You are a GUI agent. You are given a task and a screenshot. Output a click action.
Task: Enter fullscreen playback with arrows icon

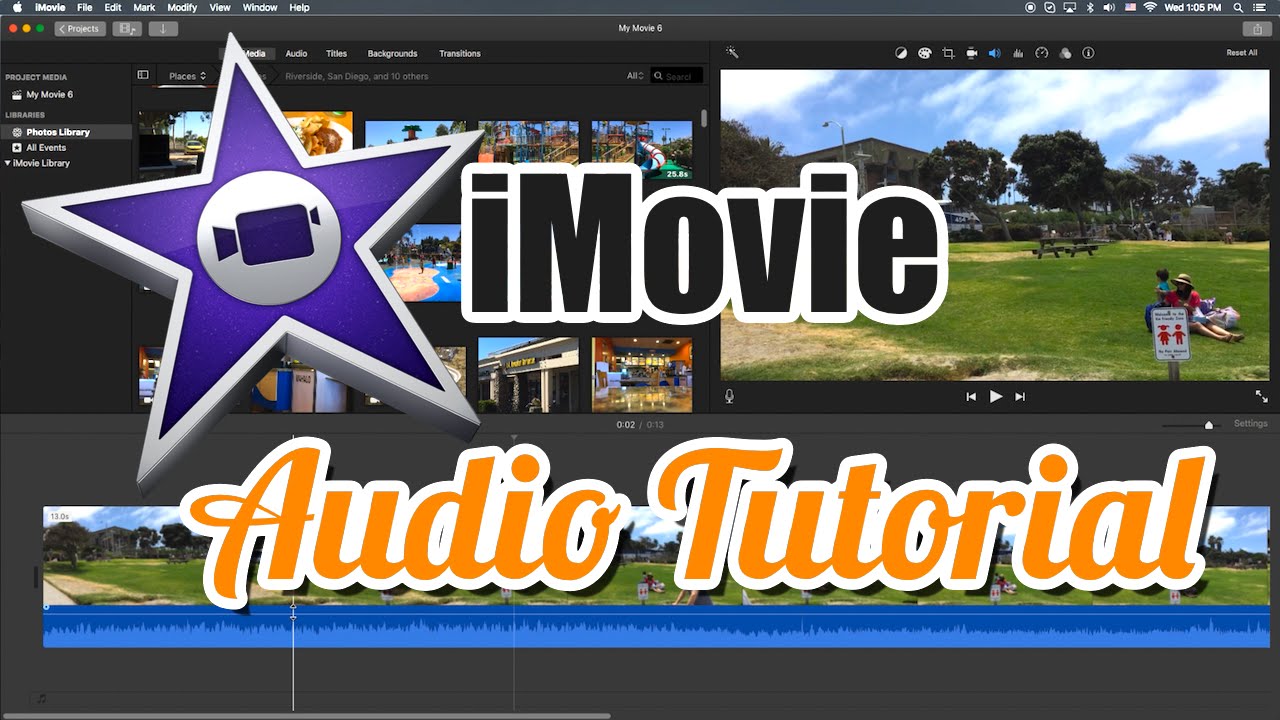pos(1261,396)
